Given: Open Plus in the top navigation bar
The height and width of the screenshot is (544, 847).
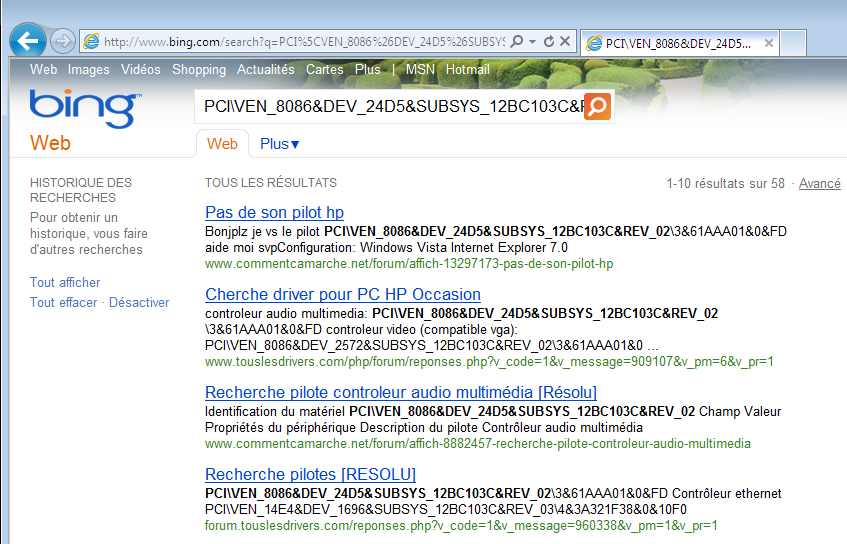Looking at the screenshot, I should tap(367, 70).
